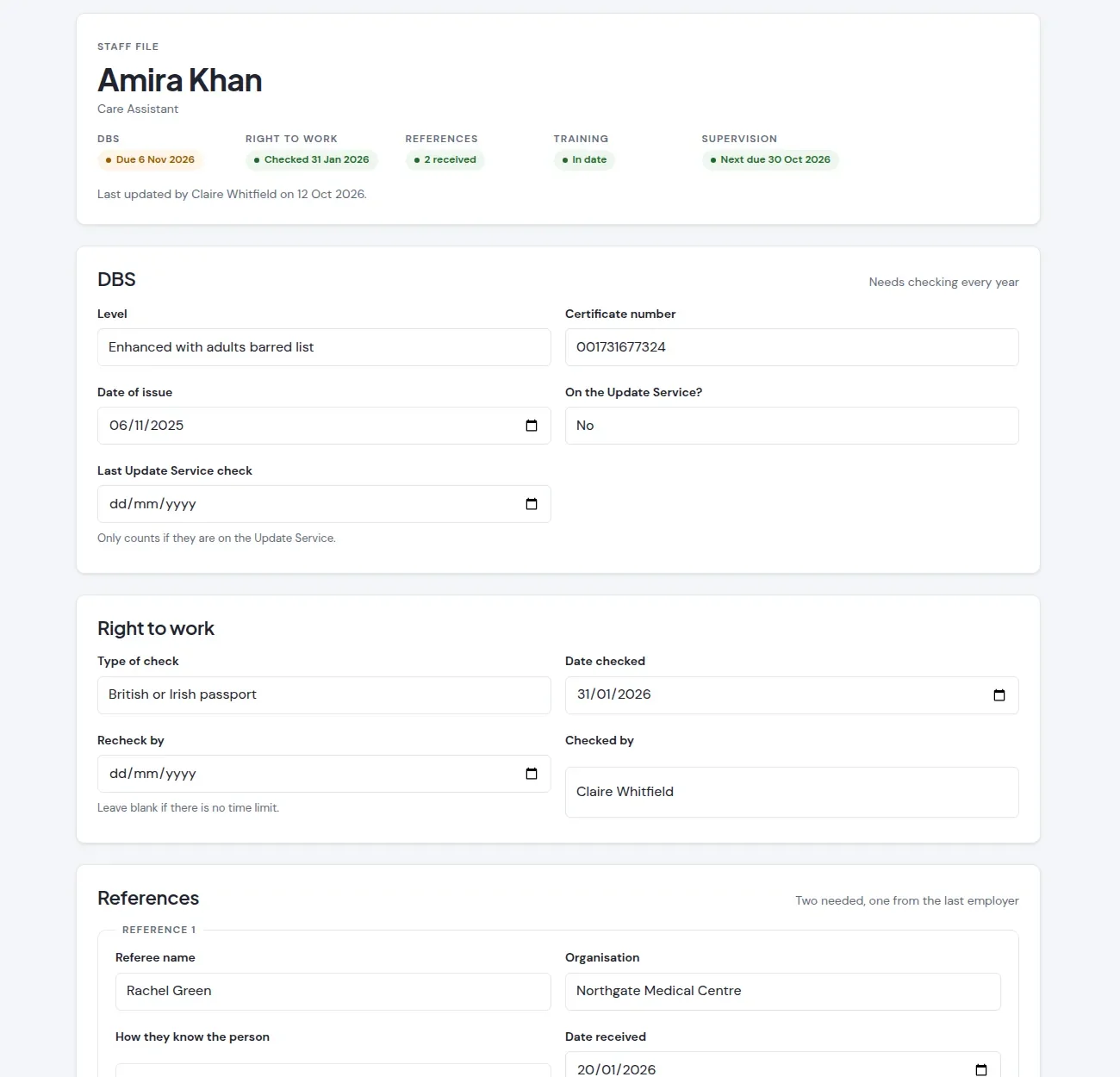Image resolution: width=1120 pixels, height=1077 pixels.
Task: Click the Last Update Service check date field
Action: (x=324, y=504)
